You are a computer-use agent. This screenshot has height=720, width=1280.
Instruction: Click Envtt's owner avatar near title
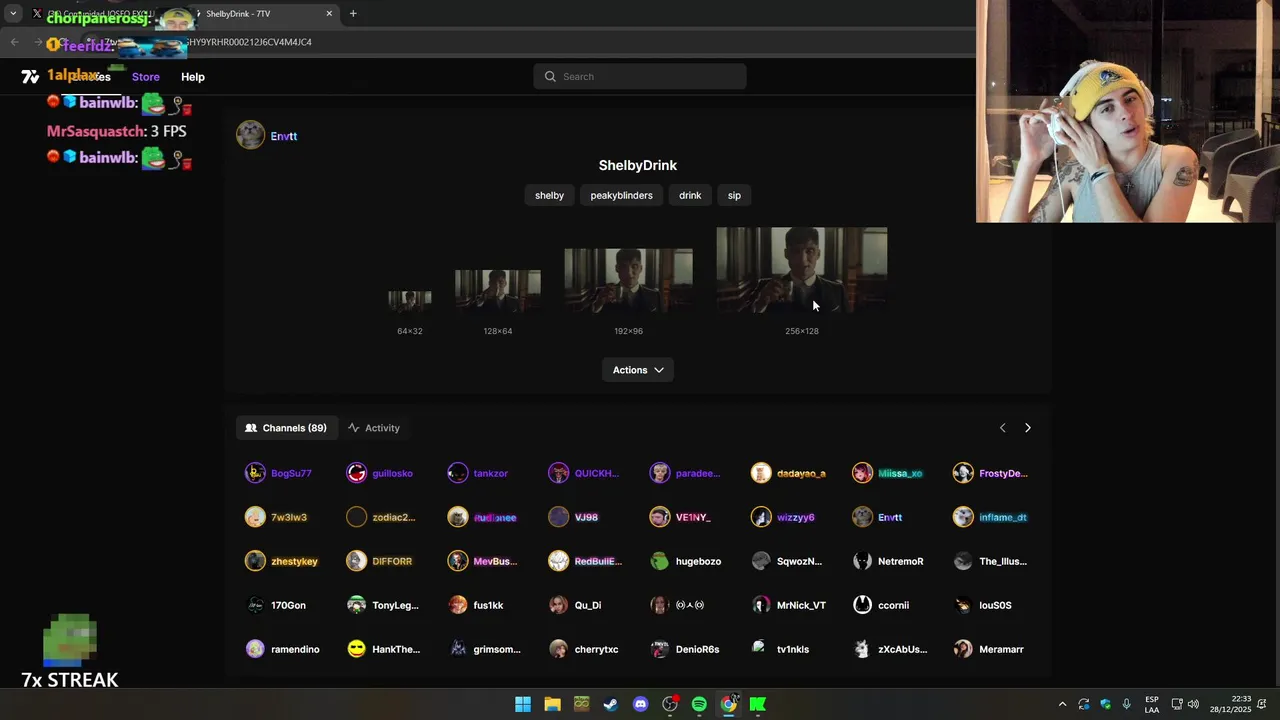(x=250, y=135)
